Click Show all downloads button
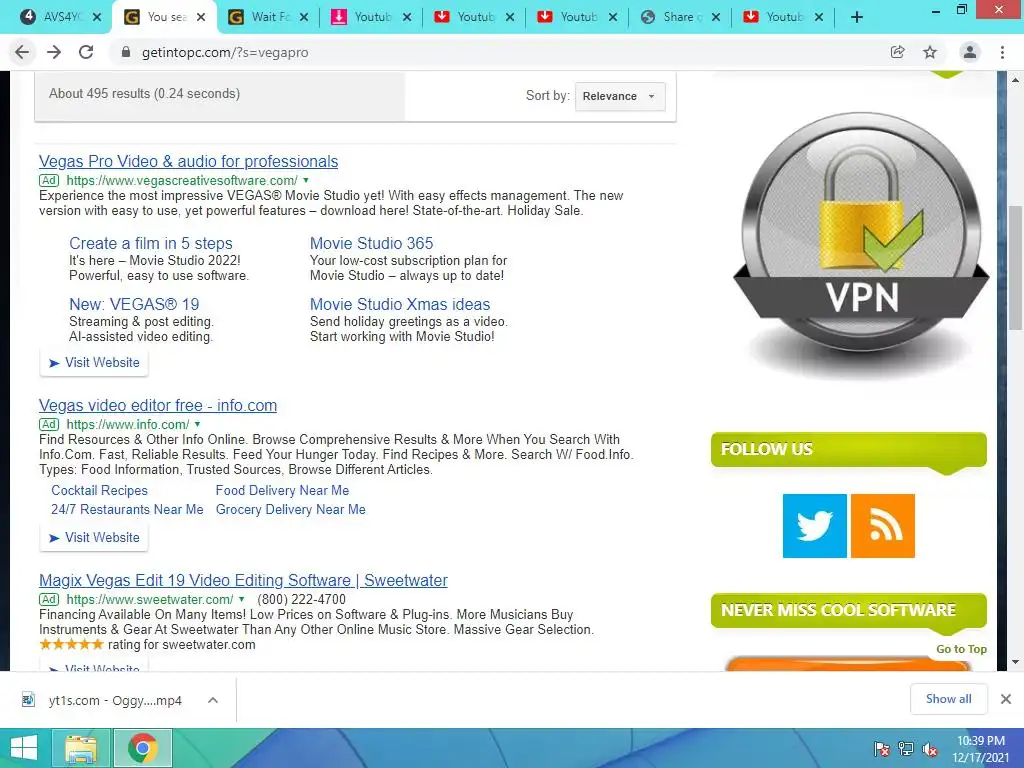The height and width of the screenshot is (768, 1024). pyautogui.click(x=948, y=699)
